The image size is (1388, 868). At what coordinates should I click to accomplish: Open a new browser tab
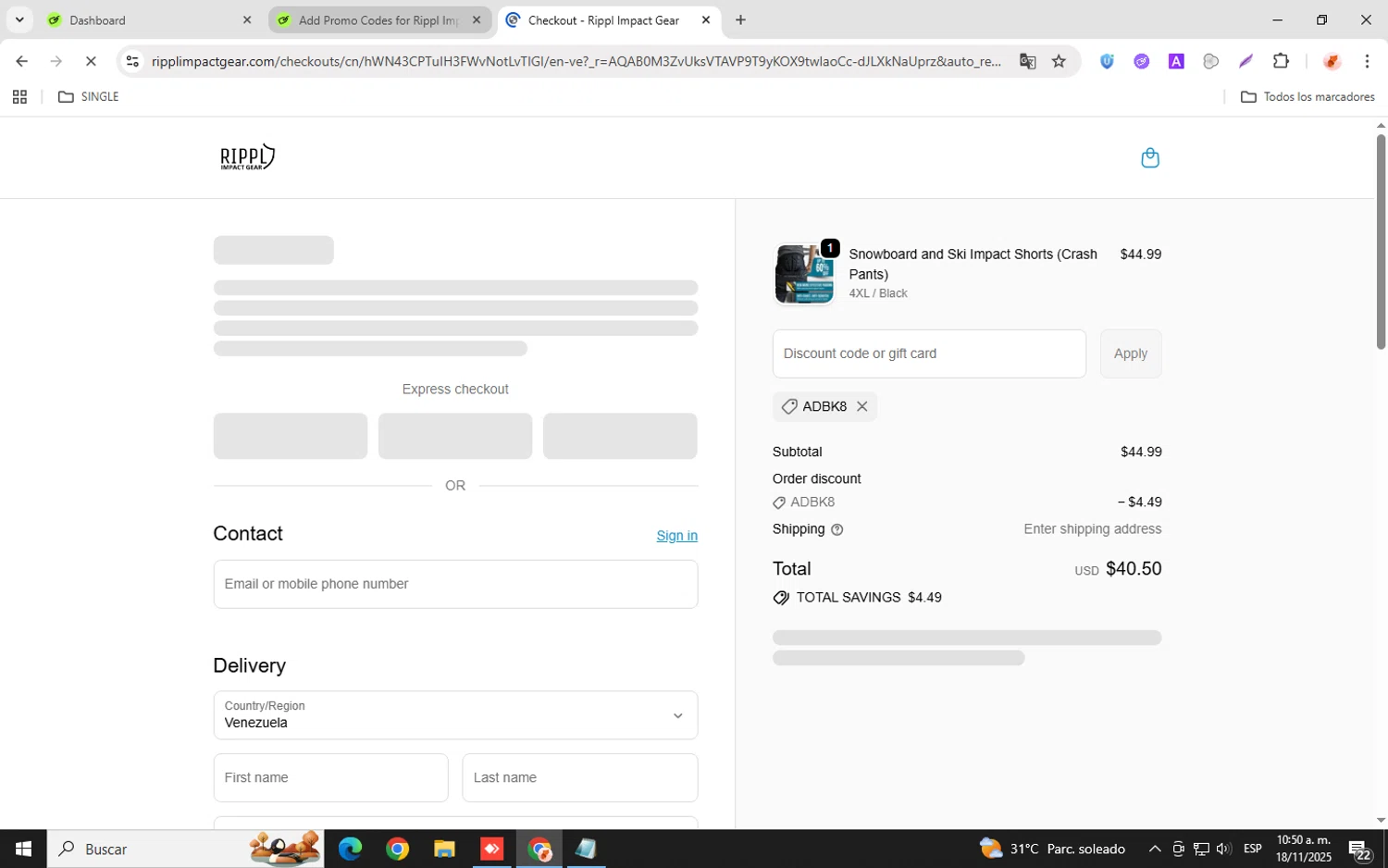point(740,19)
